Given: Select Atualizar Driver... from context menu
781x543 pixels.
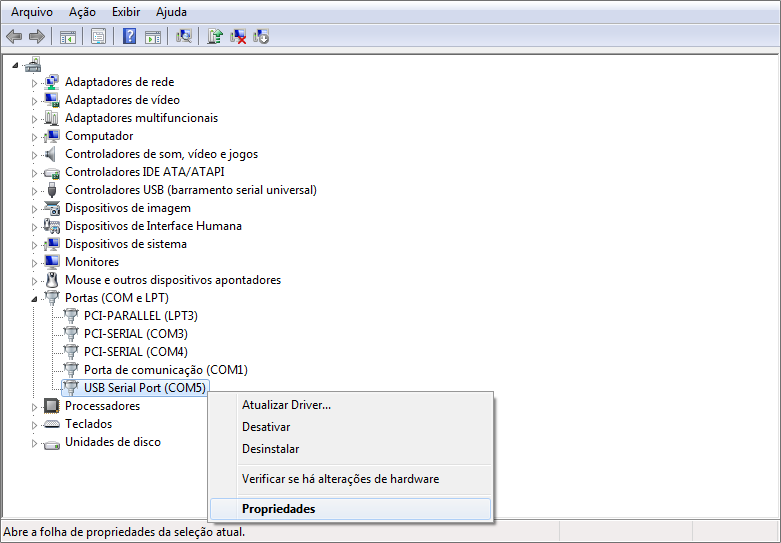Looking at the screenshot, I should (x=286, y=405).
